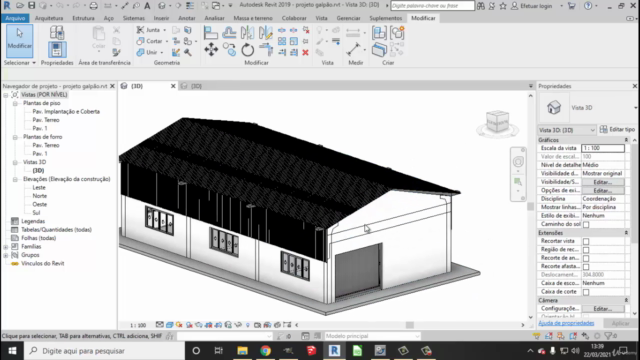Toggle Recortar vista checkbox
The height and width of the screenshot is (360, 640).
pyautogui.click(x=586, y=241)
